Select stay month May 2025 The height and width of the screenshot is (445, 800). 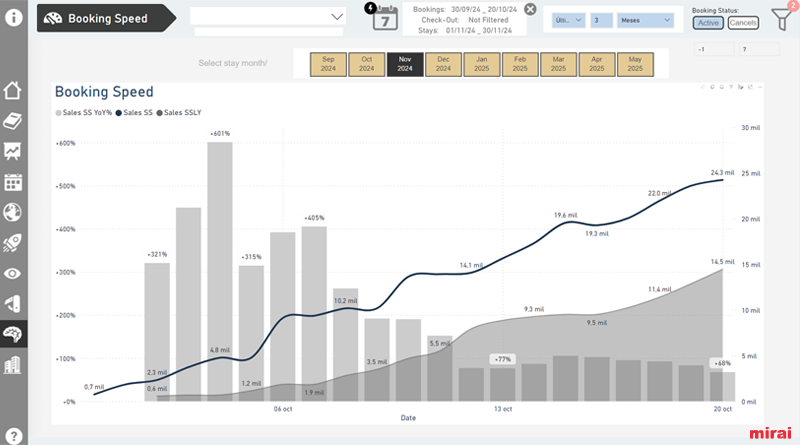point(635,64)
